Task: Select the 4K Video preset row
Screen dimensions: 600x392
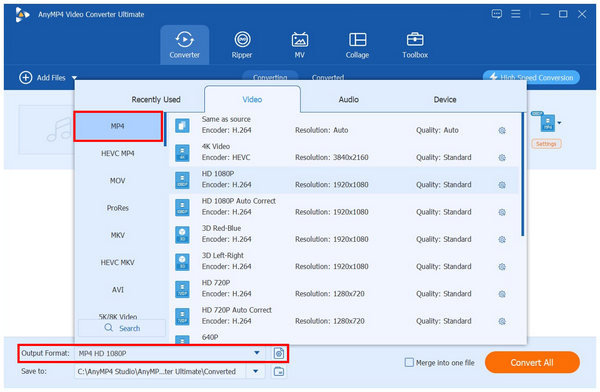Action: tap(344, 153)
